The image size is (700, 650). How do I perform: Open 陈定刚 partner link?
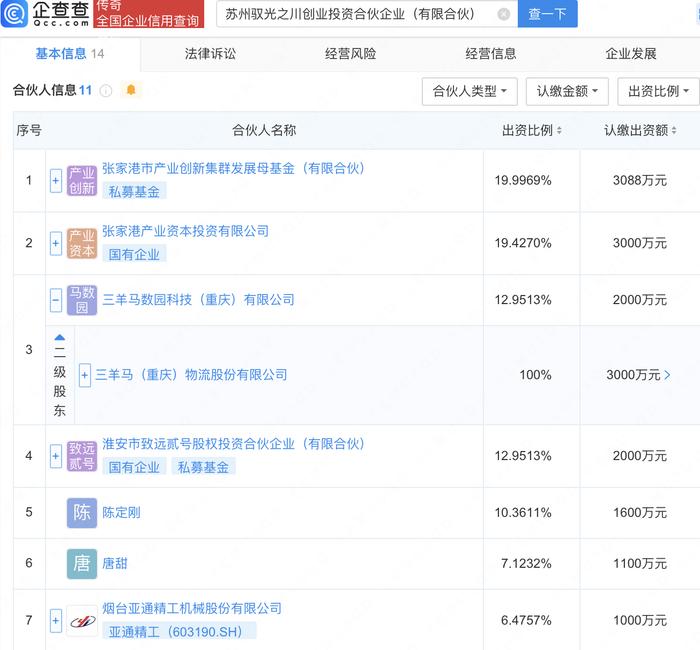coord(121,512)
